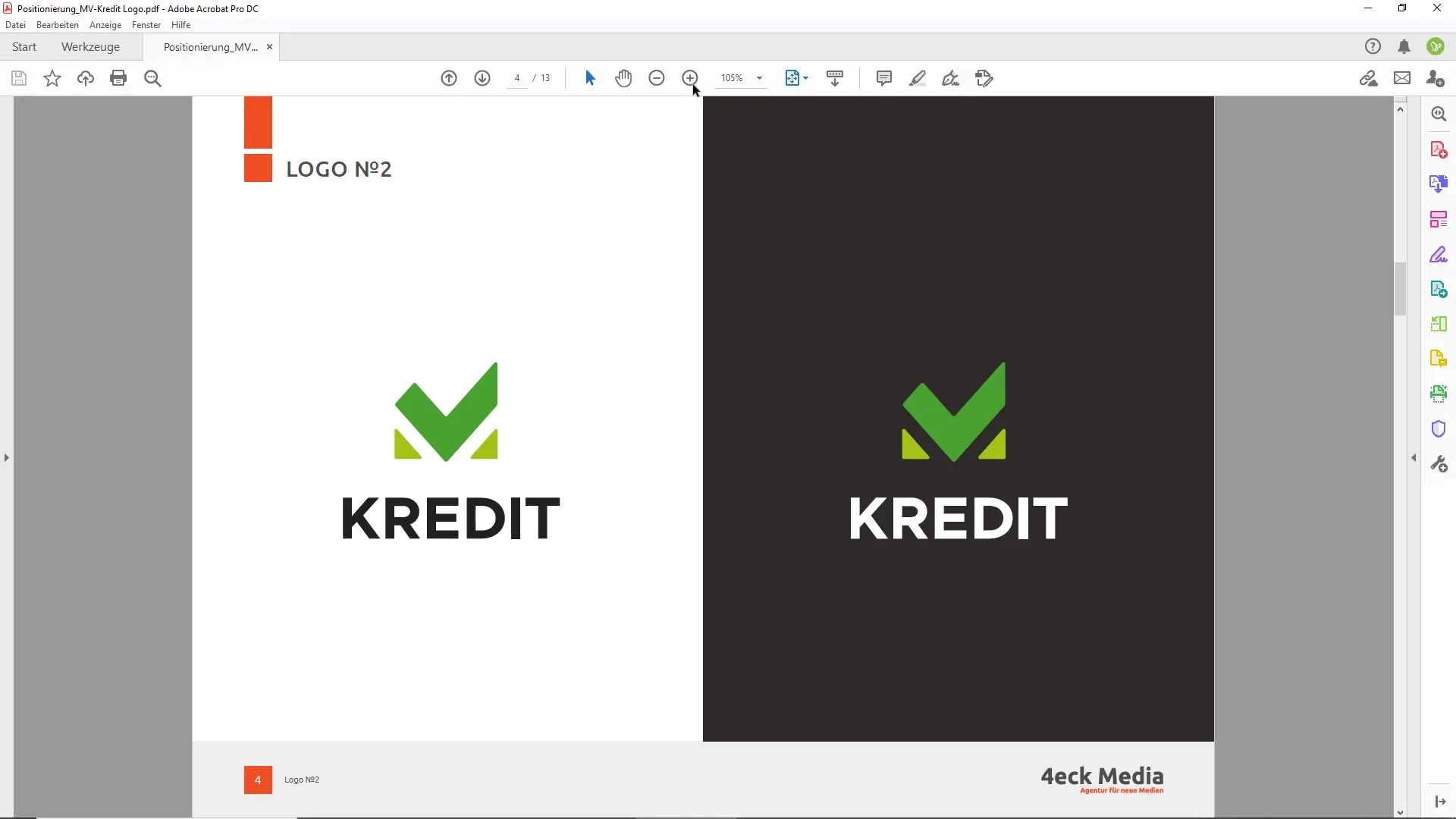Click the cloud upload icon
The image size is (1456, 819).
point(86,78)
